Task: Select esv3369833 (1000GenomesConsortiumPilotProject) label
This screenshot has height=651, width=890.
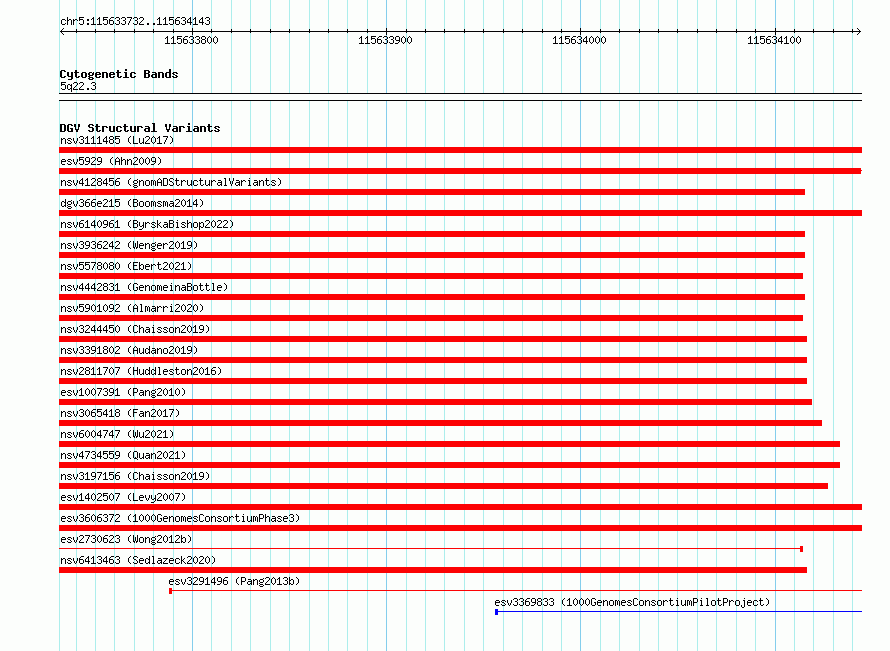Action: tap(632, 602)
